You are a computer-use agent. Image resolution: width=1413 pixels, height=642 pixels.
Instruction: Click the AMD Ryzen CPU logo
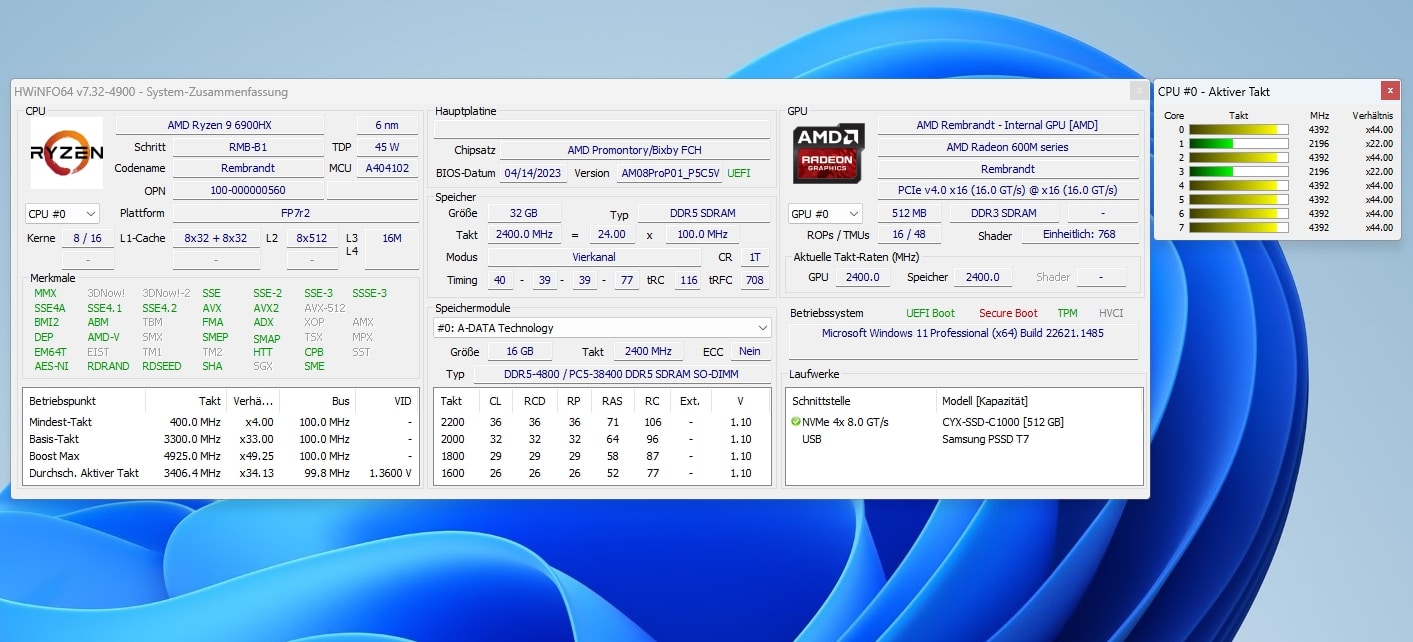pyautogui.click(x=67, y=153)
